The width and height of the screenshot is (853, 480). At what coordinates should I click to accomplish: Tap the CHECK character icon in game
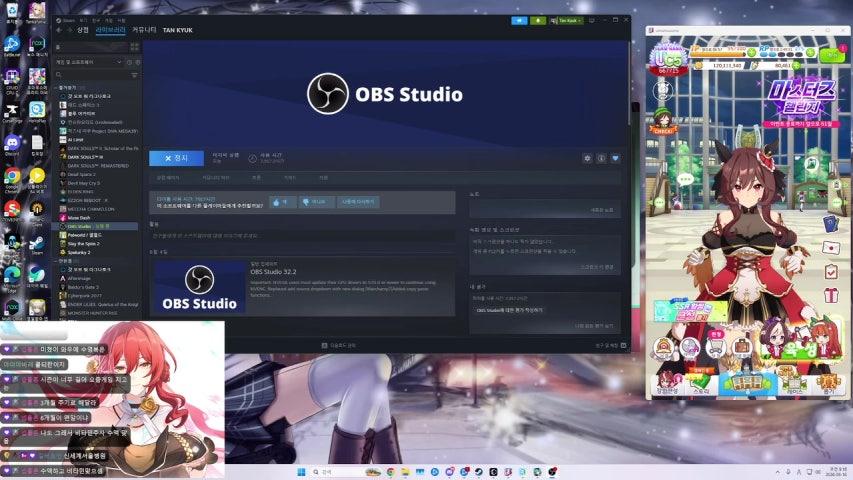coord(663,121)
